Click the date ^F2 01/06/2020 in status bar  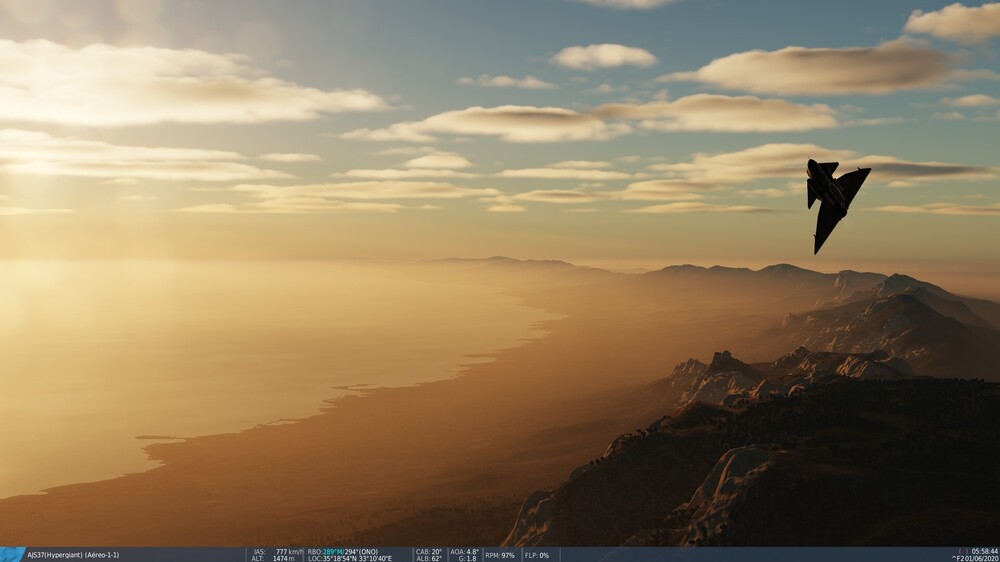click(975, 558)
